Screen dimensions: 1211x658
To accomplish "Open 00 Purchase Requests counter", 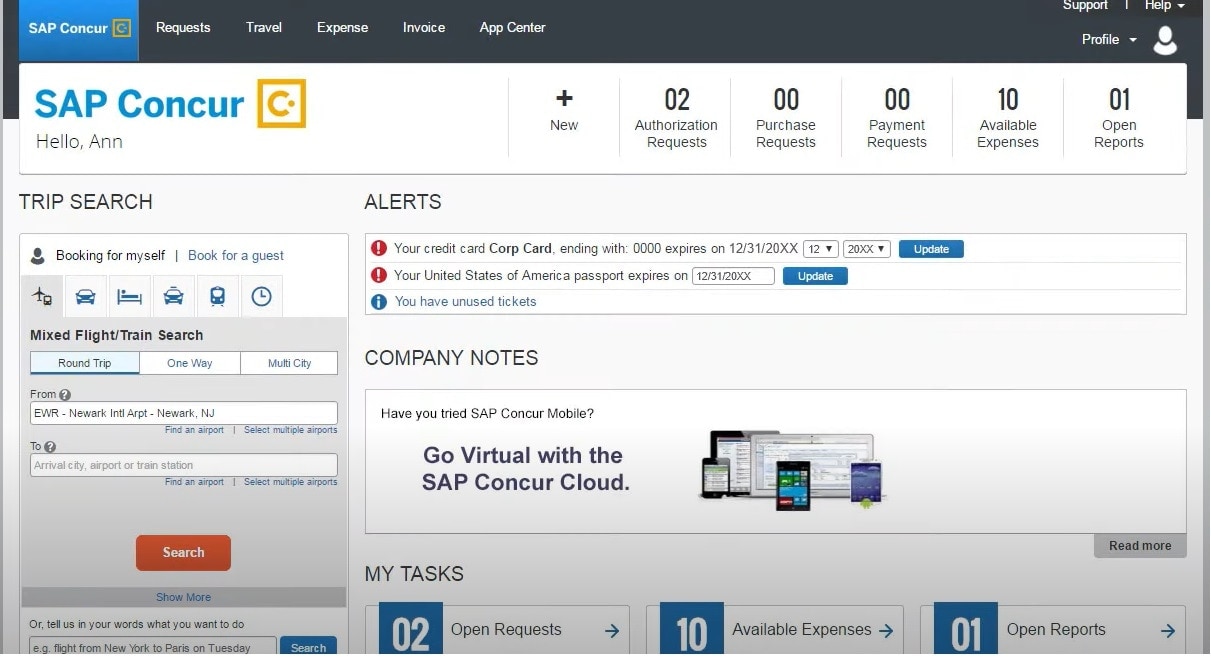I will tap(786, 118).
